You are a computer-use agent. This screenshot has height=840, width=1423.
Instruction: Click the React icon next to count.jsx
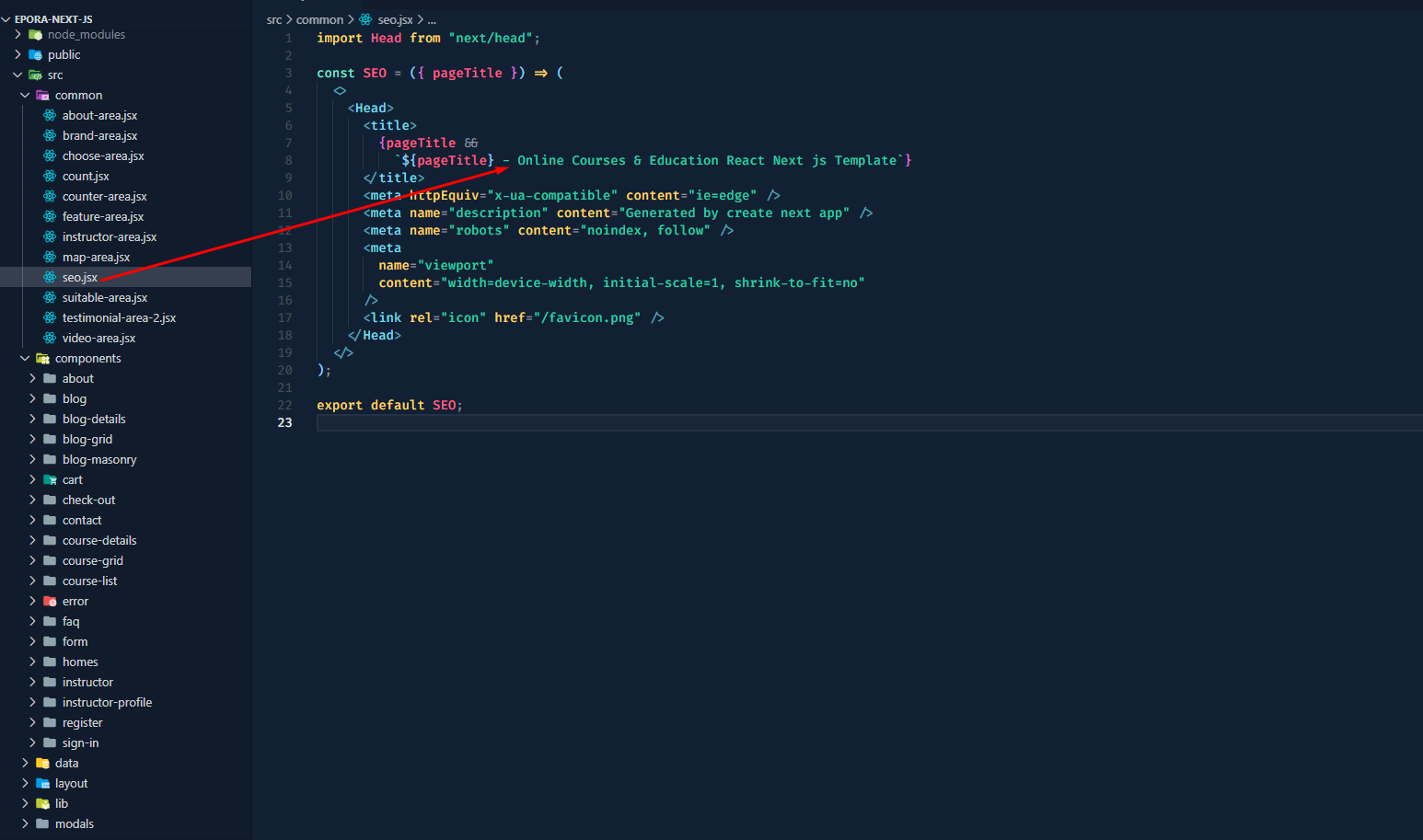click(50, 176)
